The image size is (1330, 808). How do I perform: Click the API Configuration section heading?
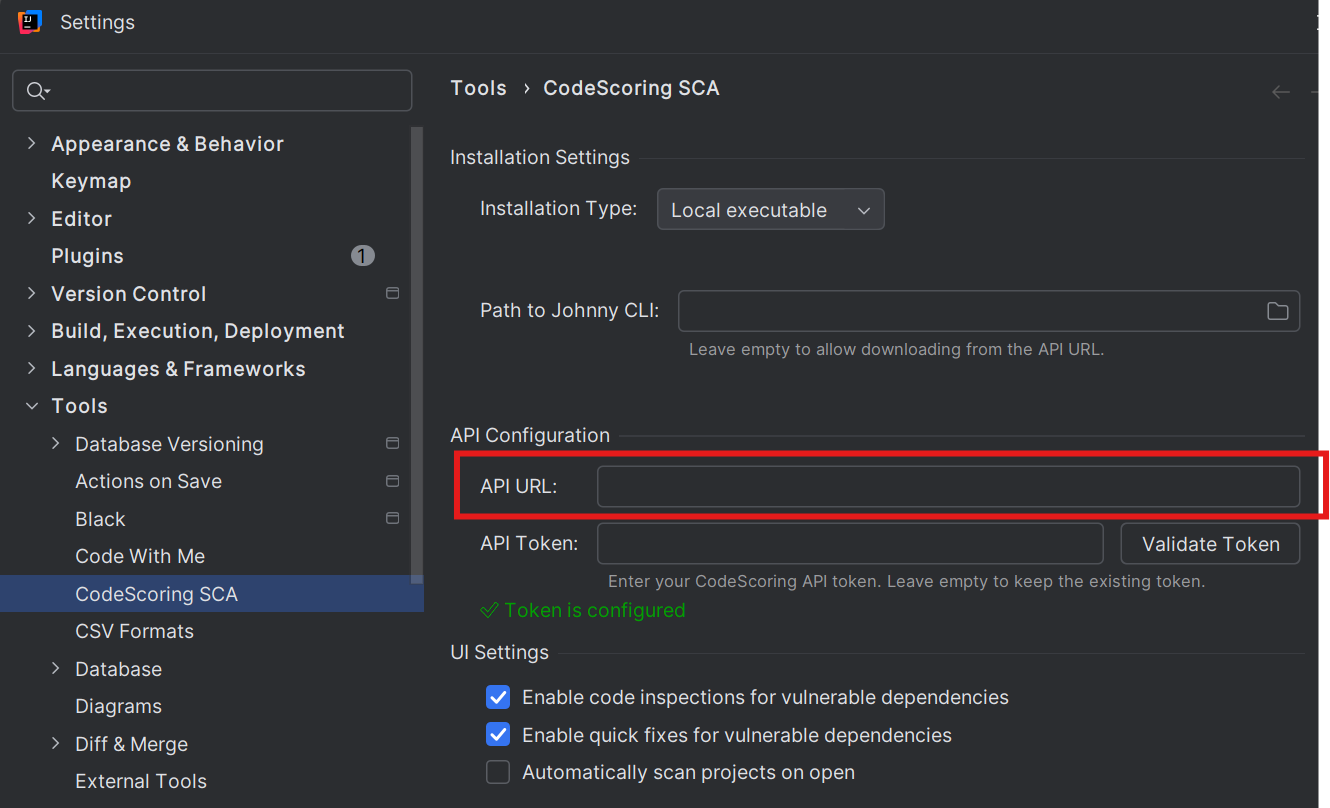(x=530, y=435)
